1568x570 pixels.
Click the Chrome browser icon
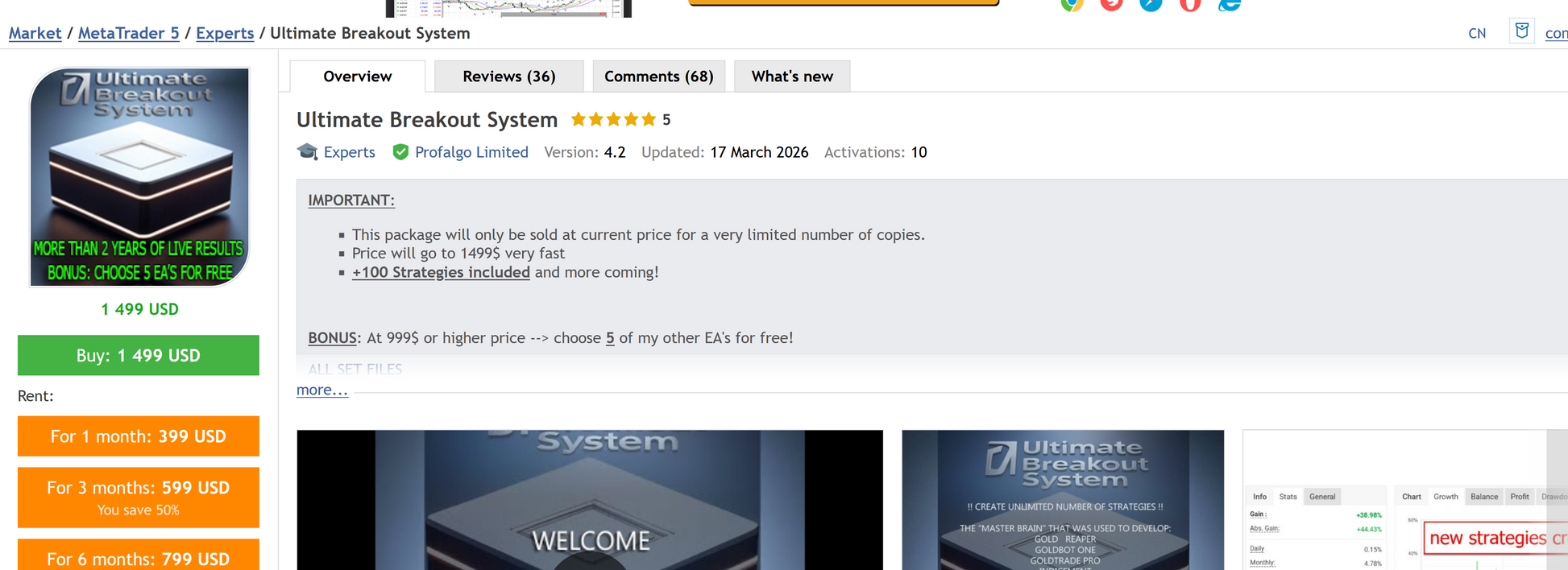[1072, 4]
